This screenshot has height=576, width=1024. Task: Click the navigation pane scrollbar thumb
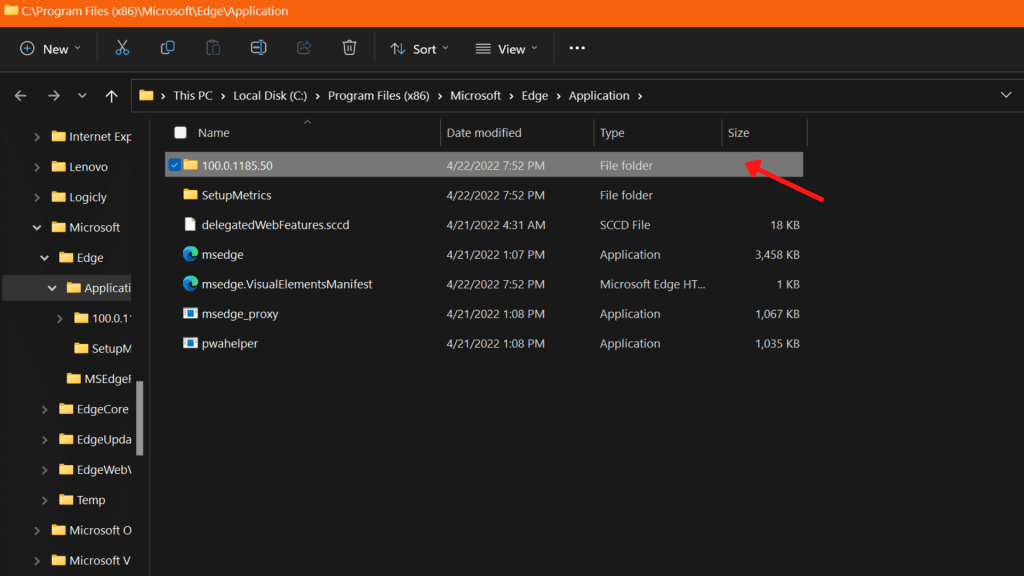coord(139,418)
